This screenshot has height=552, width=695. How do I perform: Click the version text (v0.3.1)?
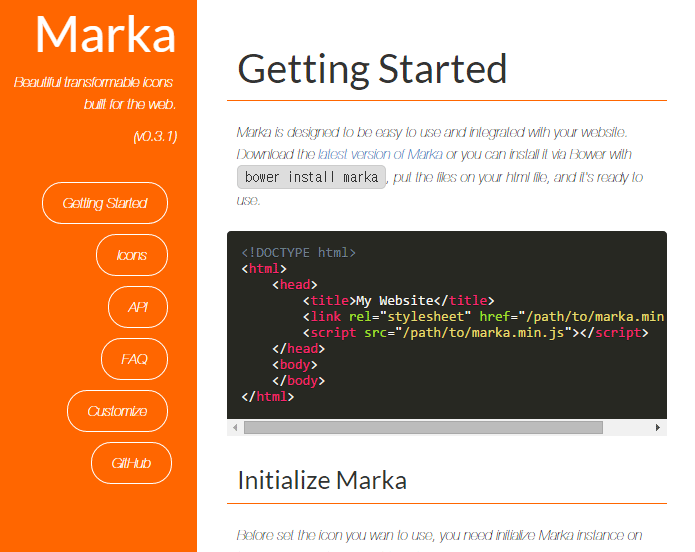(x=155, y=136)
